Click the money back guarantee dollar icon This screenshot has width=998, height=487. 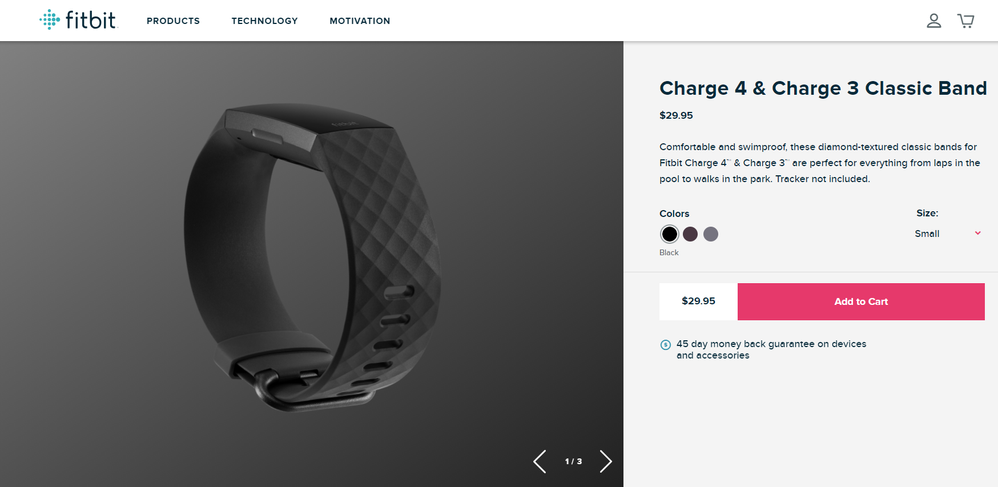(666, 345)
